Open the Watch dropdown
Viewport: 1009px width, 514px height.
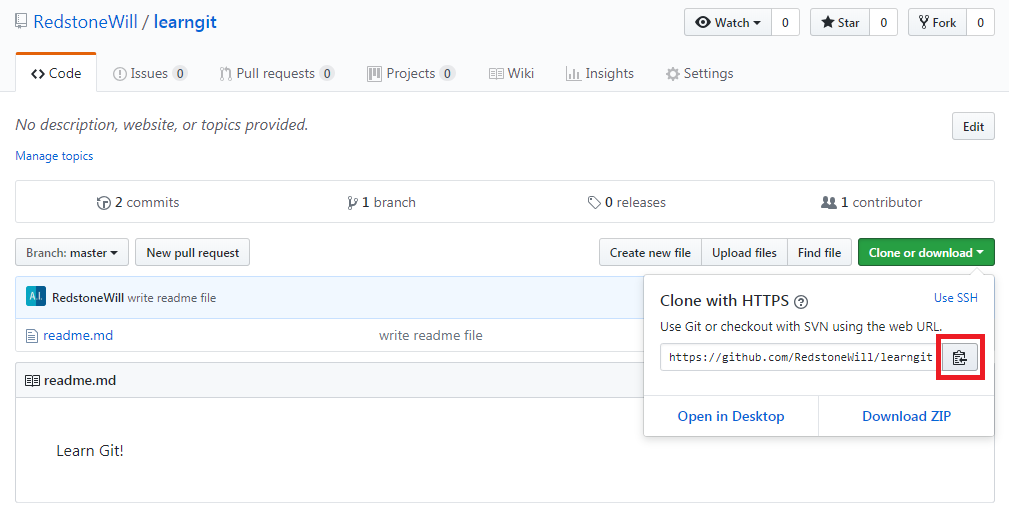728,23
